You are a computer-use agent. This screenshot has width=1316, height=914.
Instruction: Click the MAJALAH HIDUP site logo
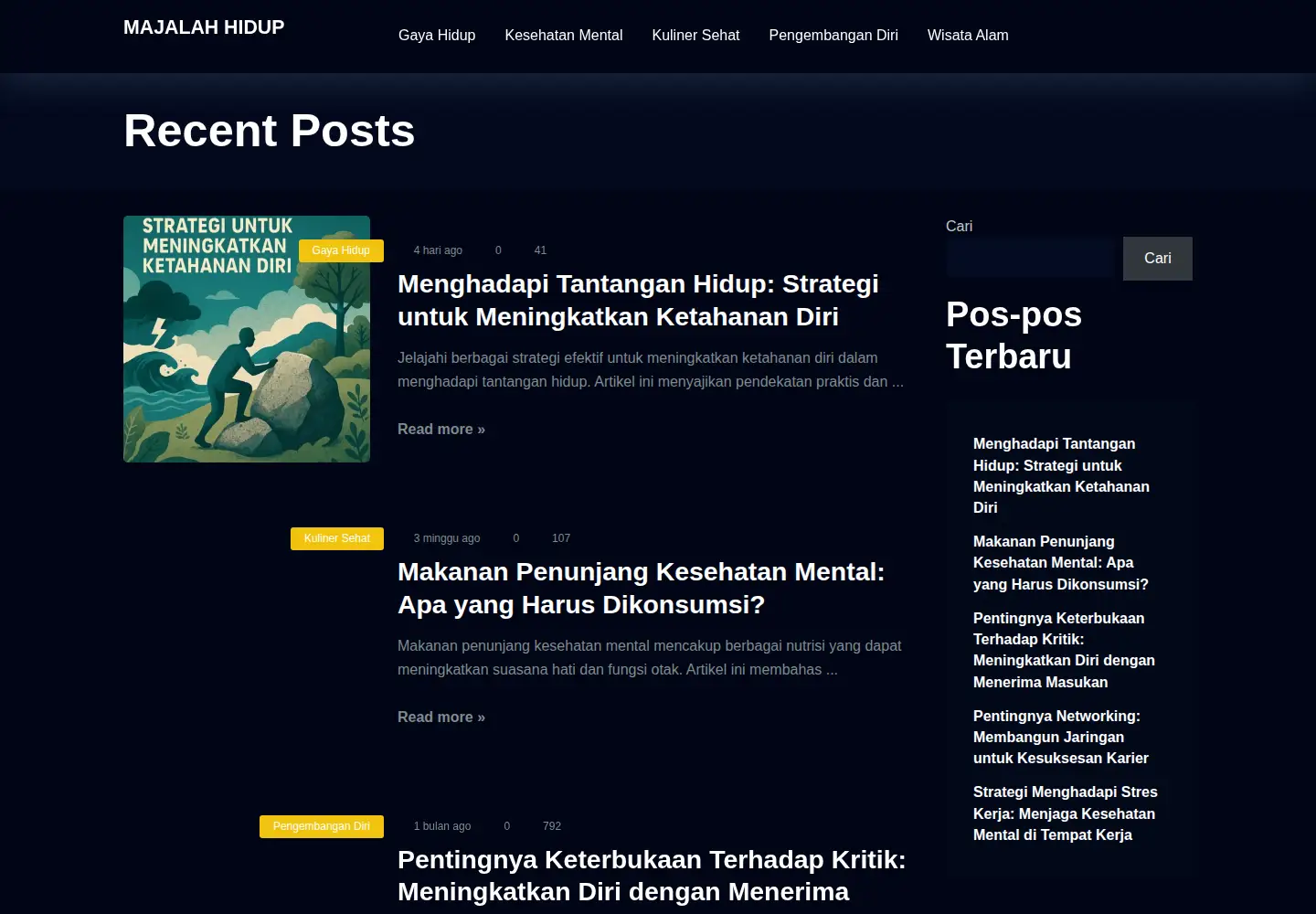coord(204,27)
